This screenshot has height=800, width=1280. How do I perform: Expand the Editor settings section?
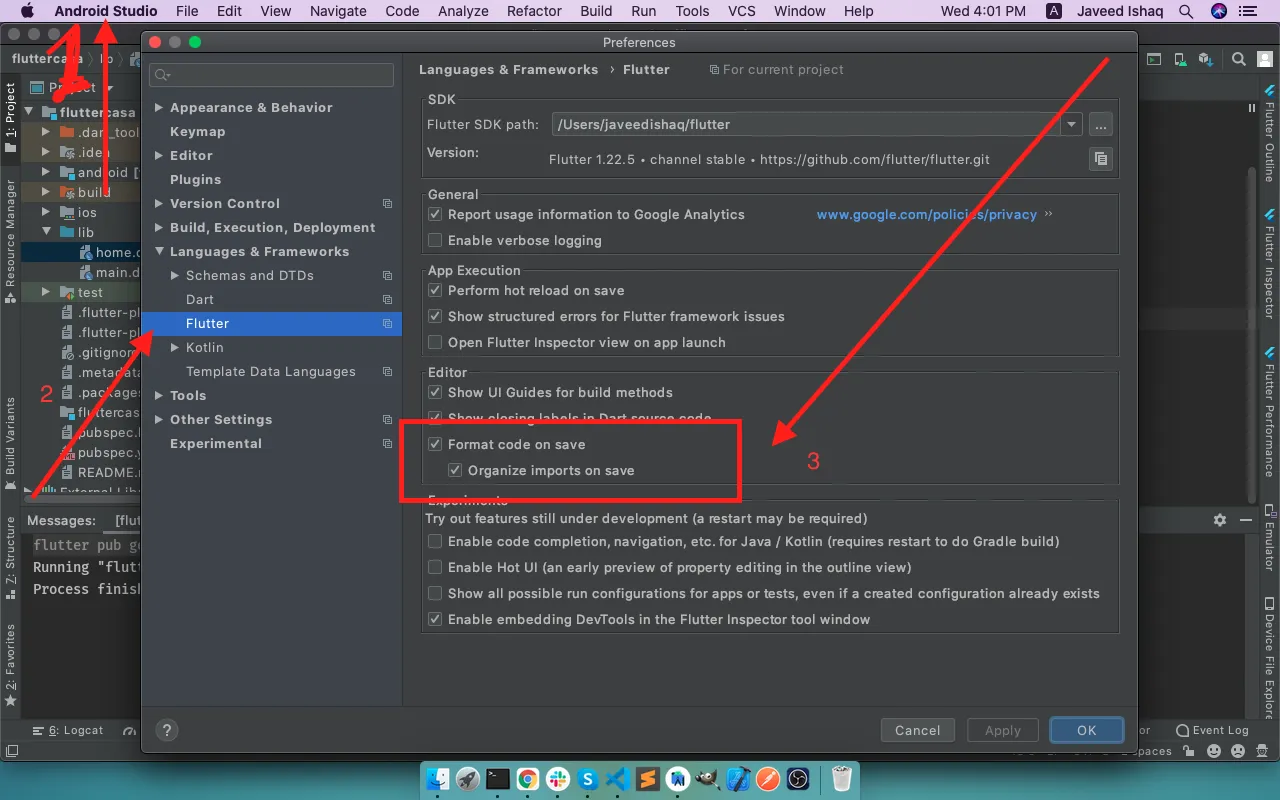coord(159,156)
